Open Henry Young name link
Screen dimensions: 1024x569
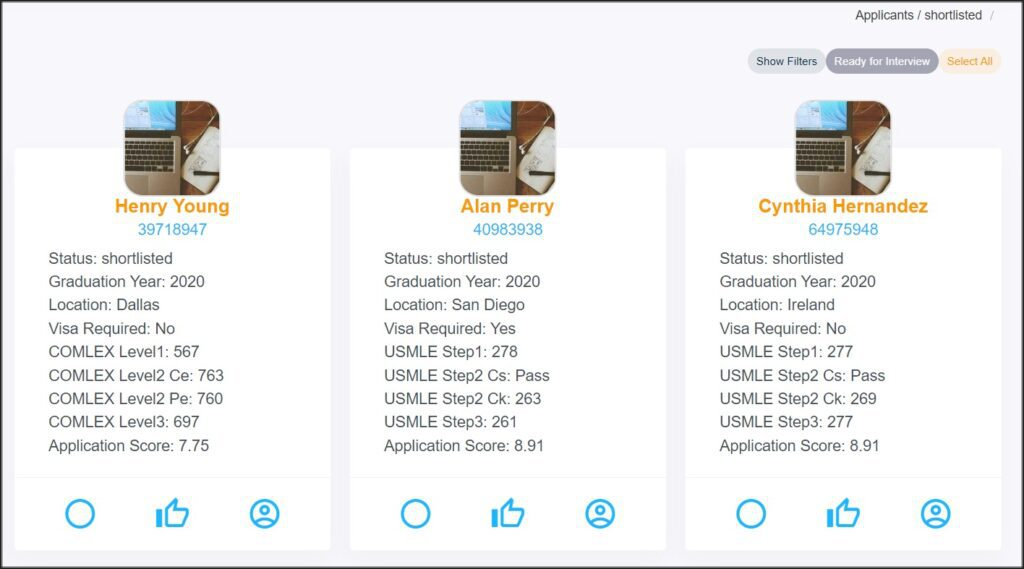tap(172, 206)
